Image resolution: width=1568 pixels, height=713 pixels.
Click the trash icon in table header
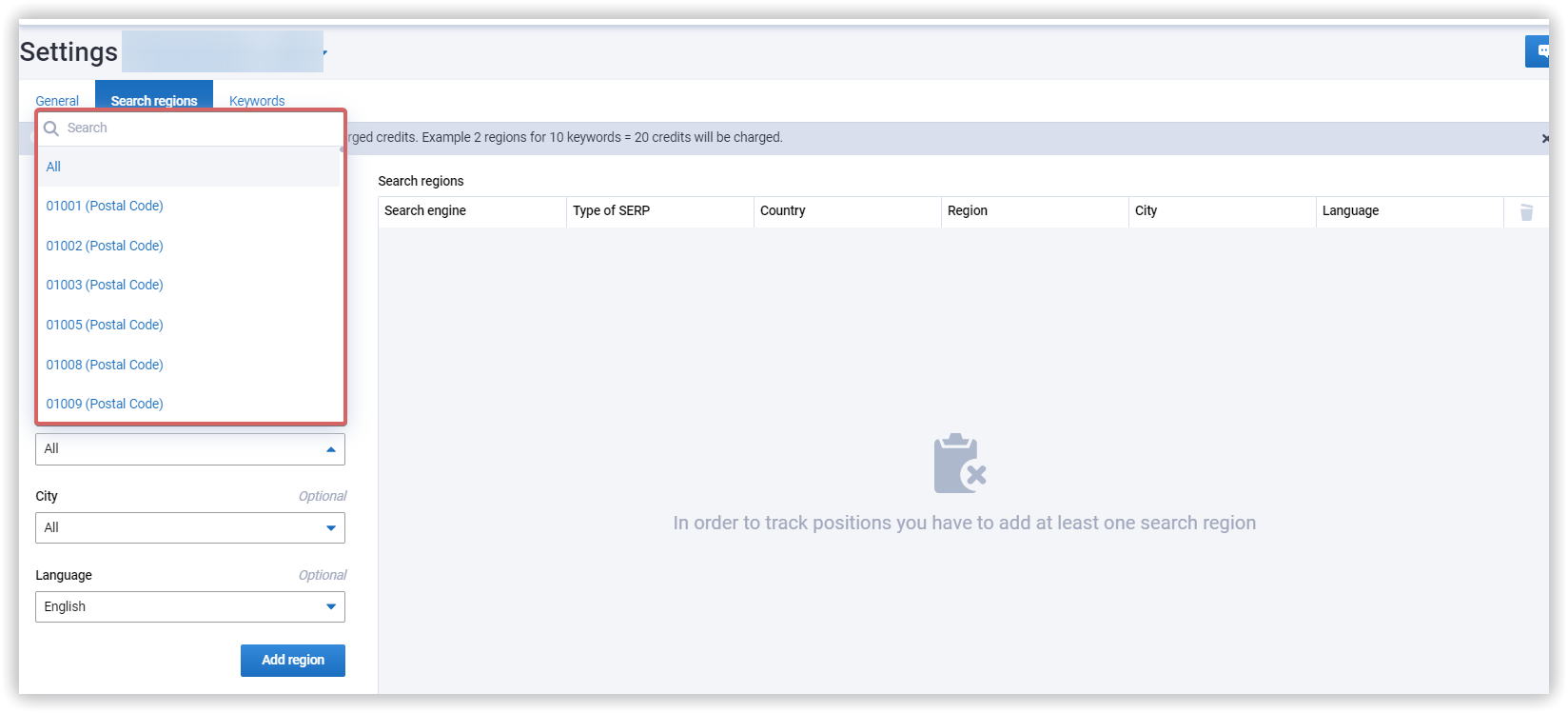[x=1526, y=212]
